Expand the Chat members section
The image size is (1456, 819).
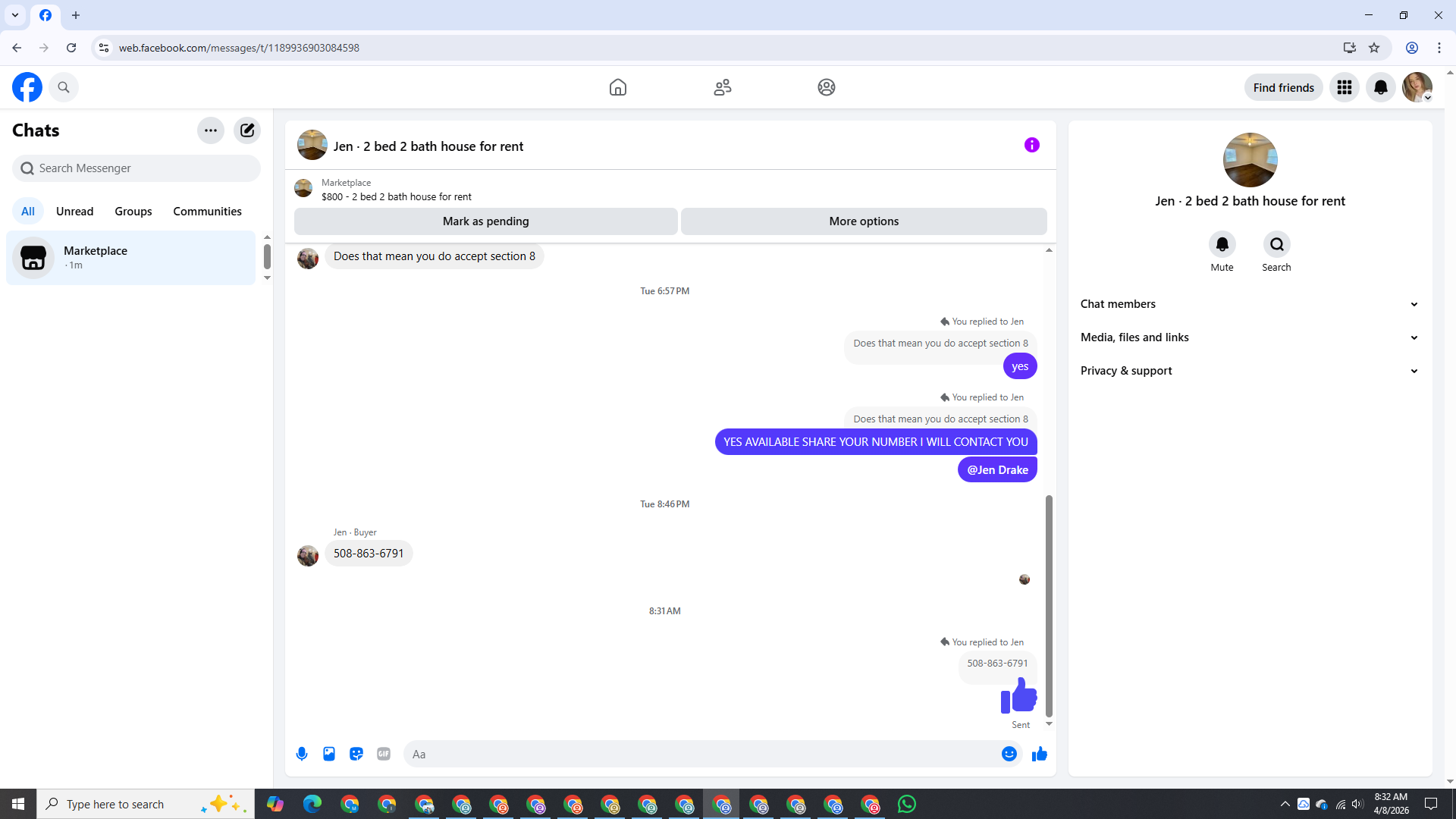pos(1250,304)
